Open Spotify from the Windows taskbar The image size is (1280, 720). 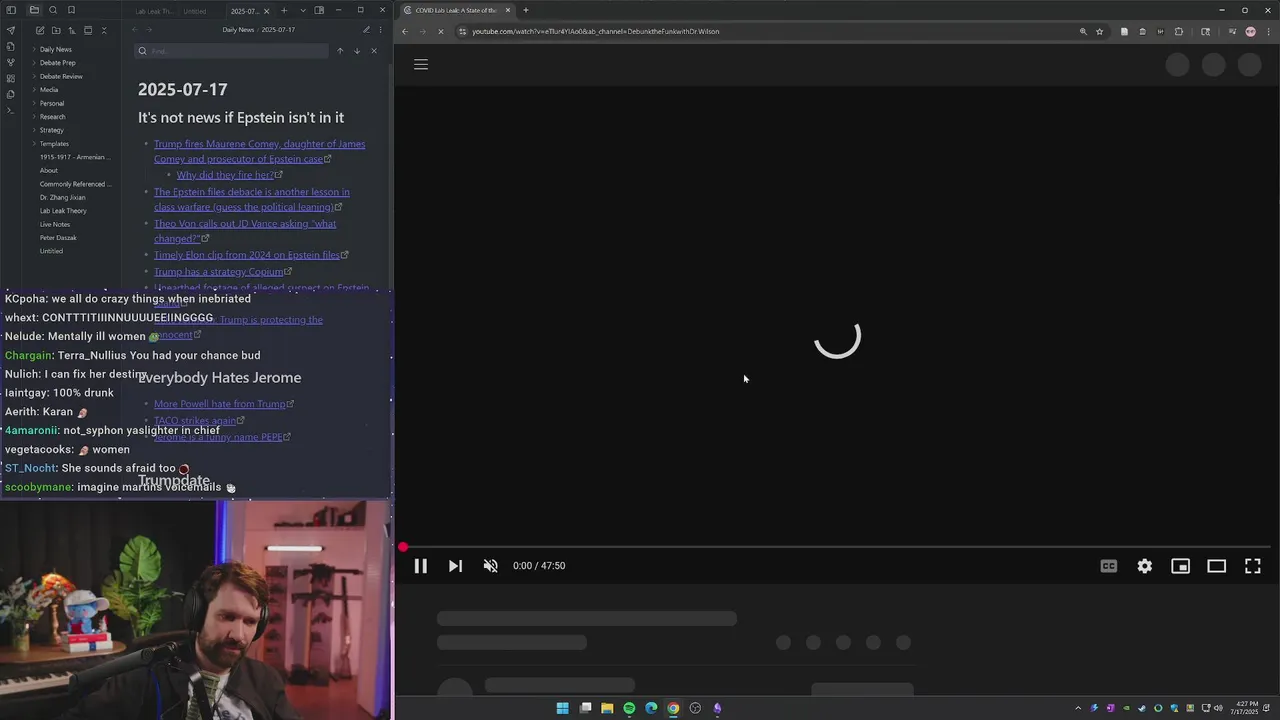pyautogui.click(x=629, y=708)
